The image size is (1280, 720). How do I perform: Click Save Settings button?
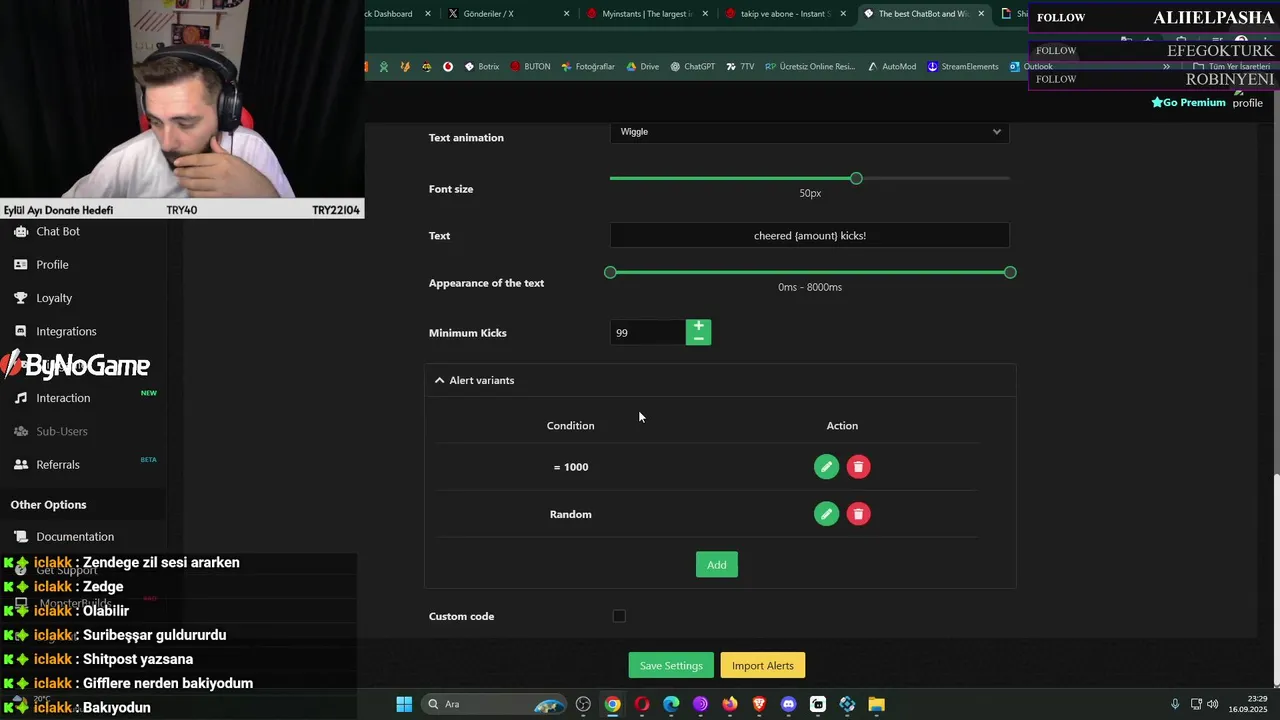[x=671, y=666]
